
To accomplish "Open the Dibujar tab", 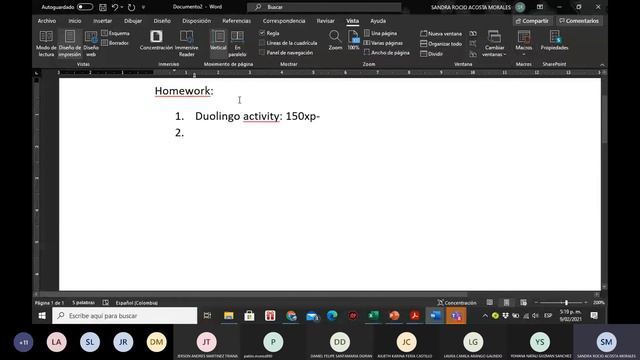I will 133,21.
